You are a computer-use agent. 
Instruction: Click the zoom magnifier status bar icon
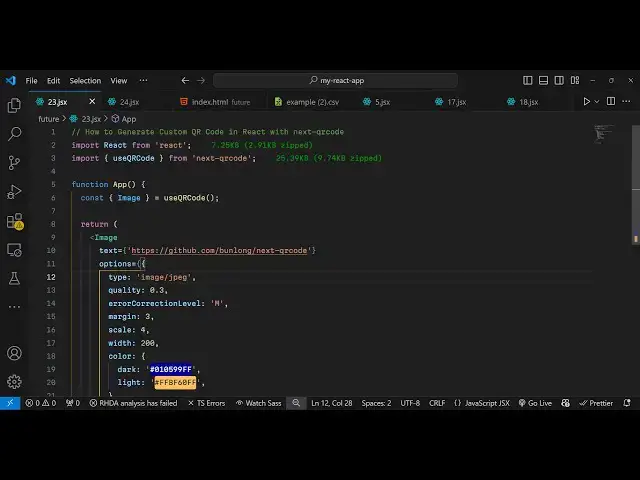click(296, 403)
